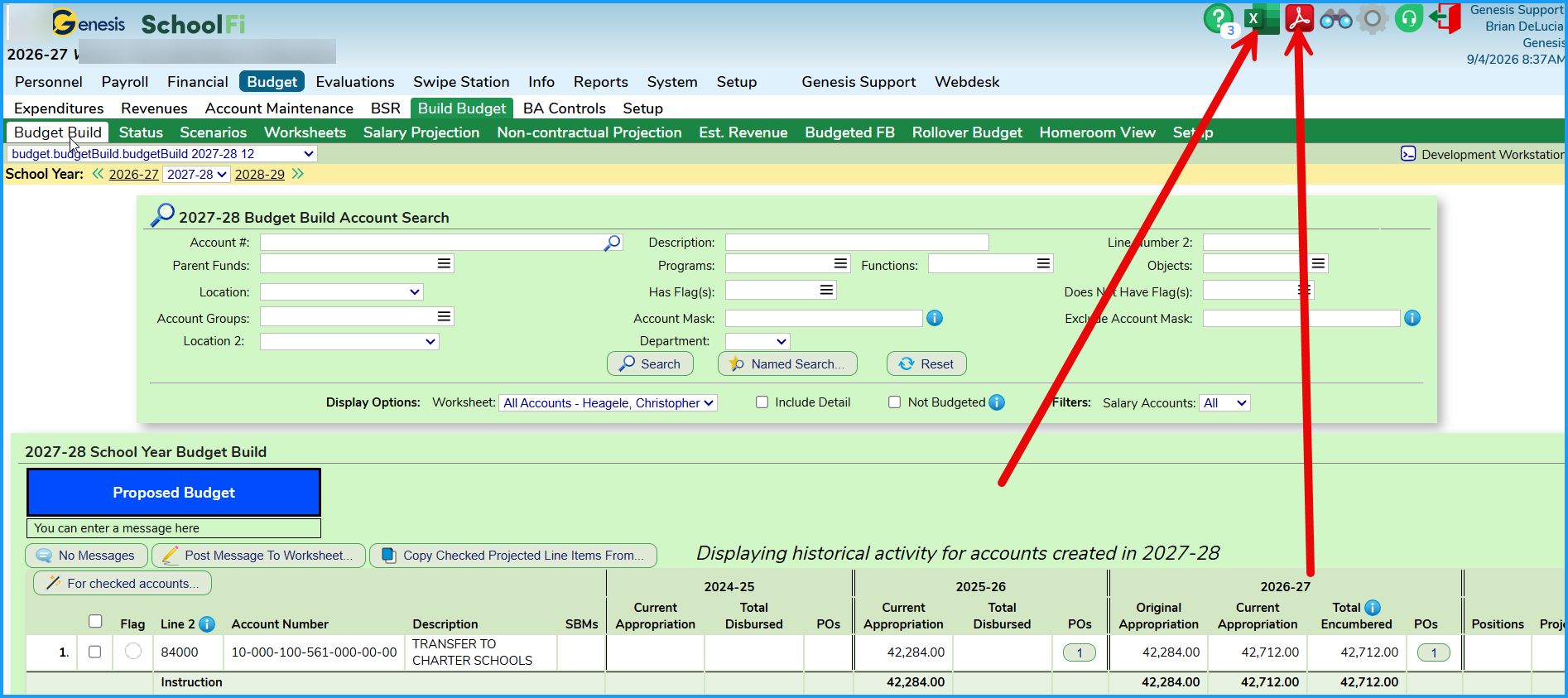Export to Excel using the green icon

click(x=1261, y=18)
